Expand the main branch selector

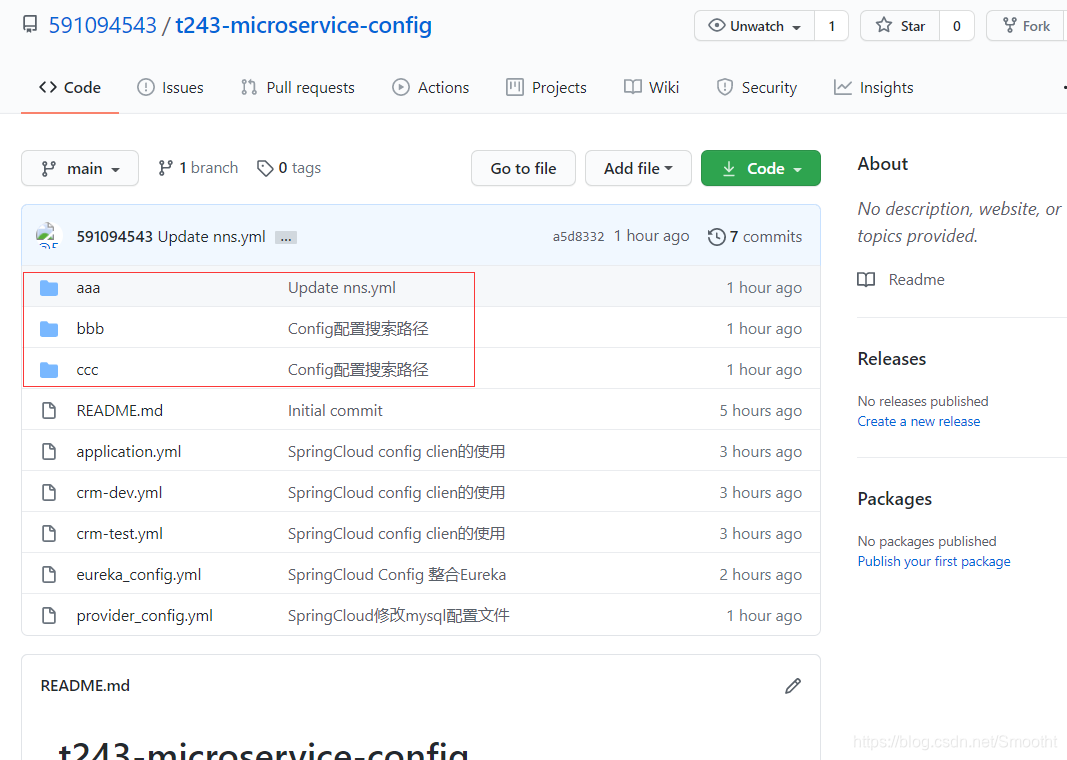point(80,168)
